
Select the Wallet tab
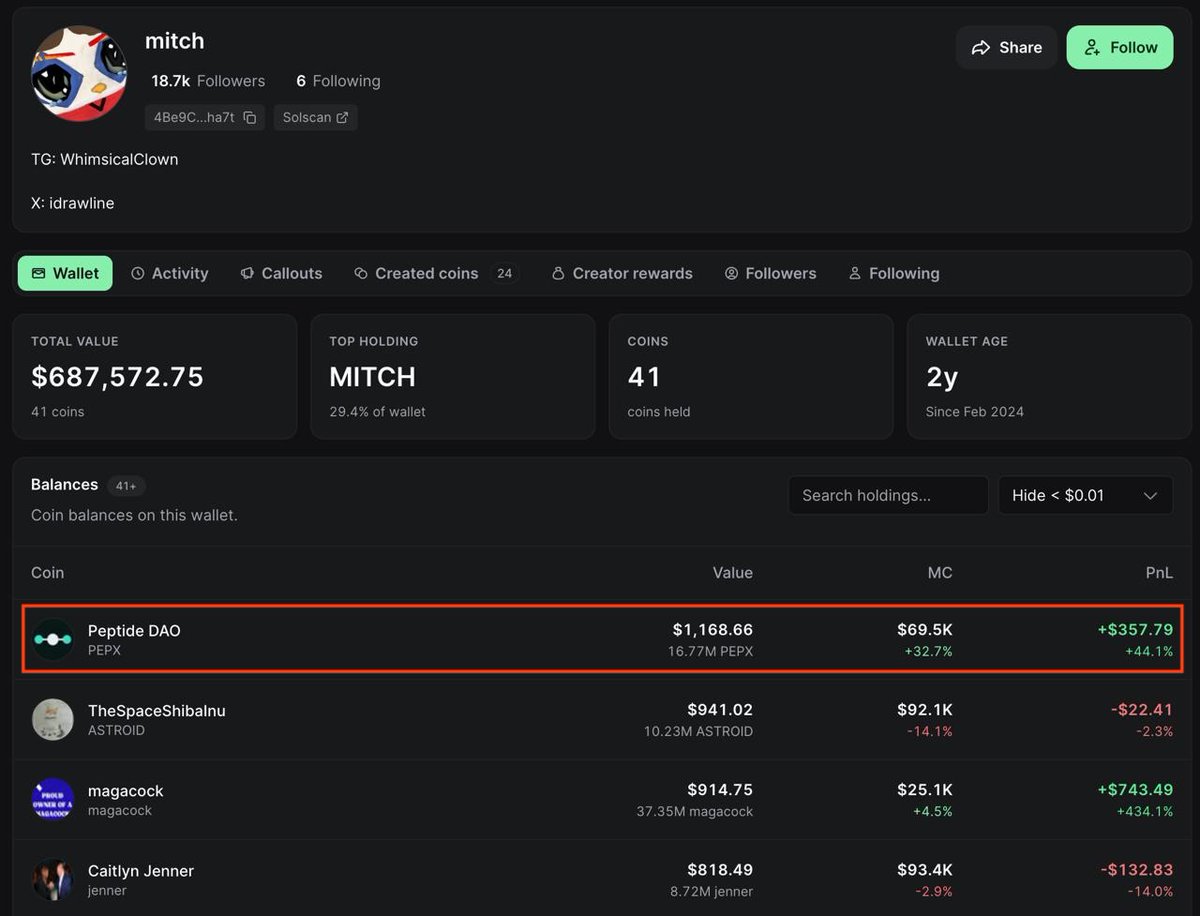[65, 273]
